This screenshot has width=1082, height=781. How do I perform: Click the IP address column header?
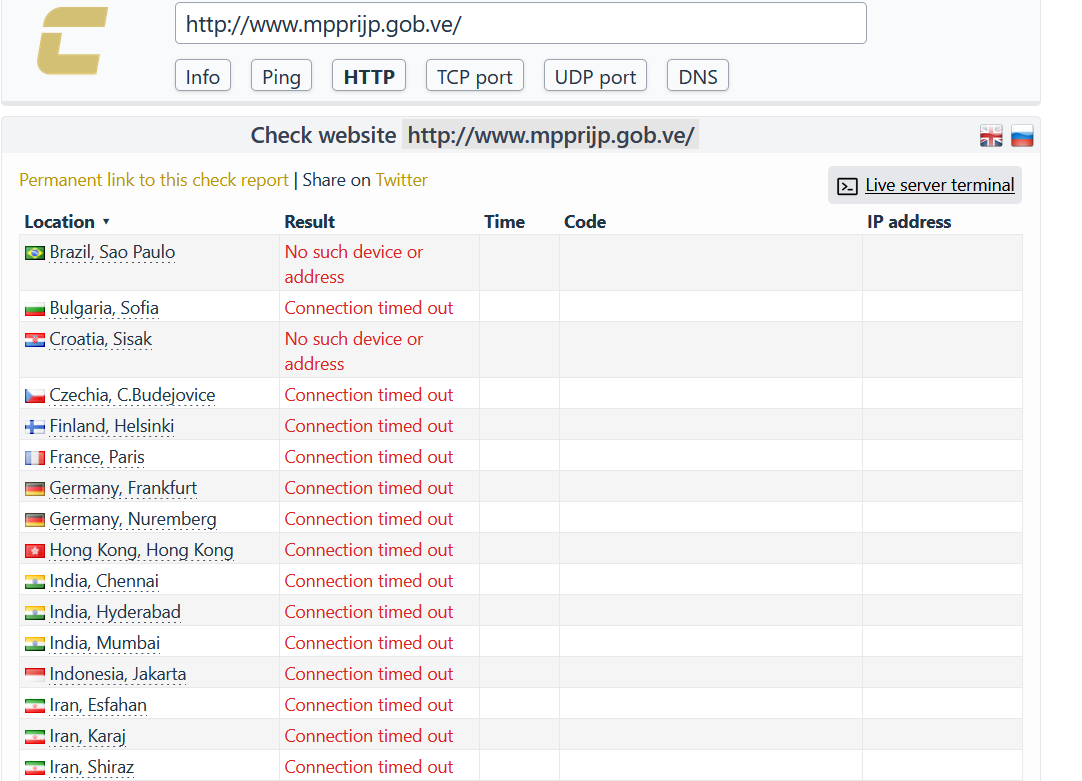909,222
